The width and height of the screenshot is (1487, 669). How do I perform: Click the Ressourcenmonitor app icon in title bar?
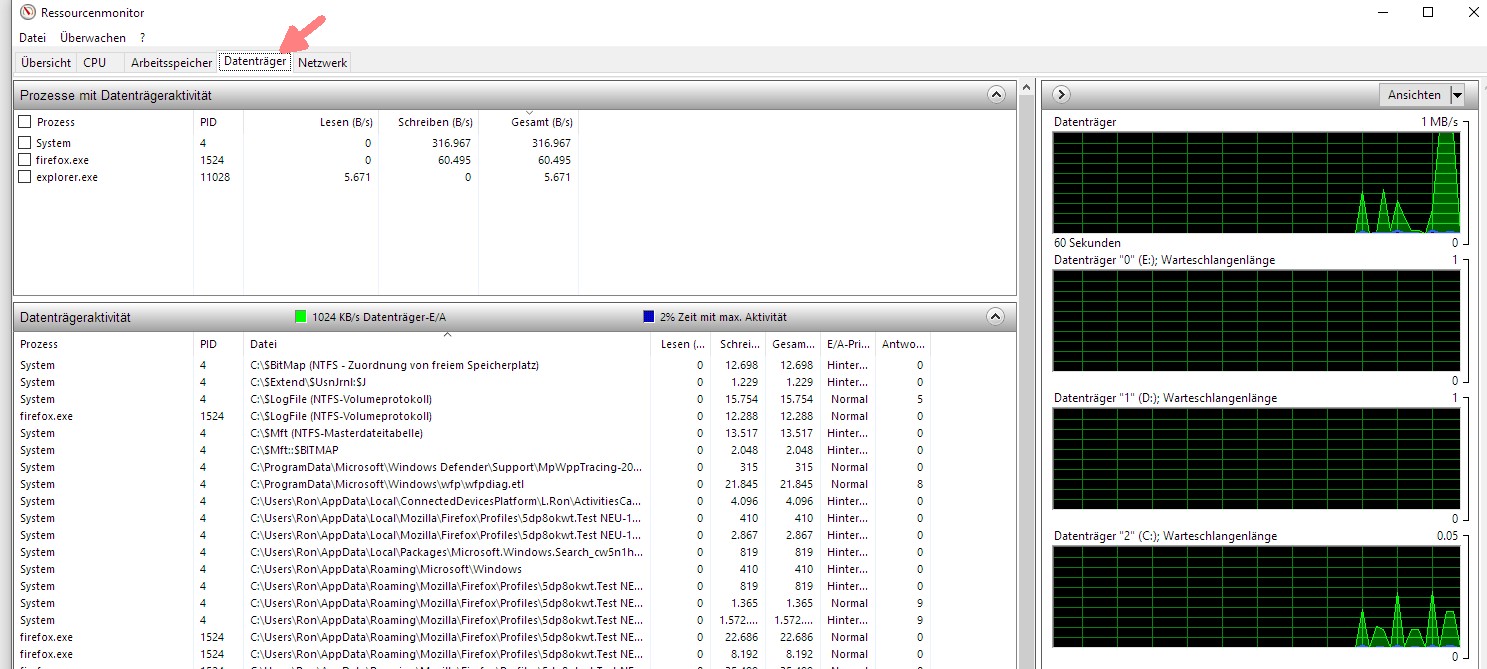[x=27, y=13]
